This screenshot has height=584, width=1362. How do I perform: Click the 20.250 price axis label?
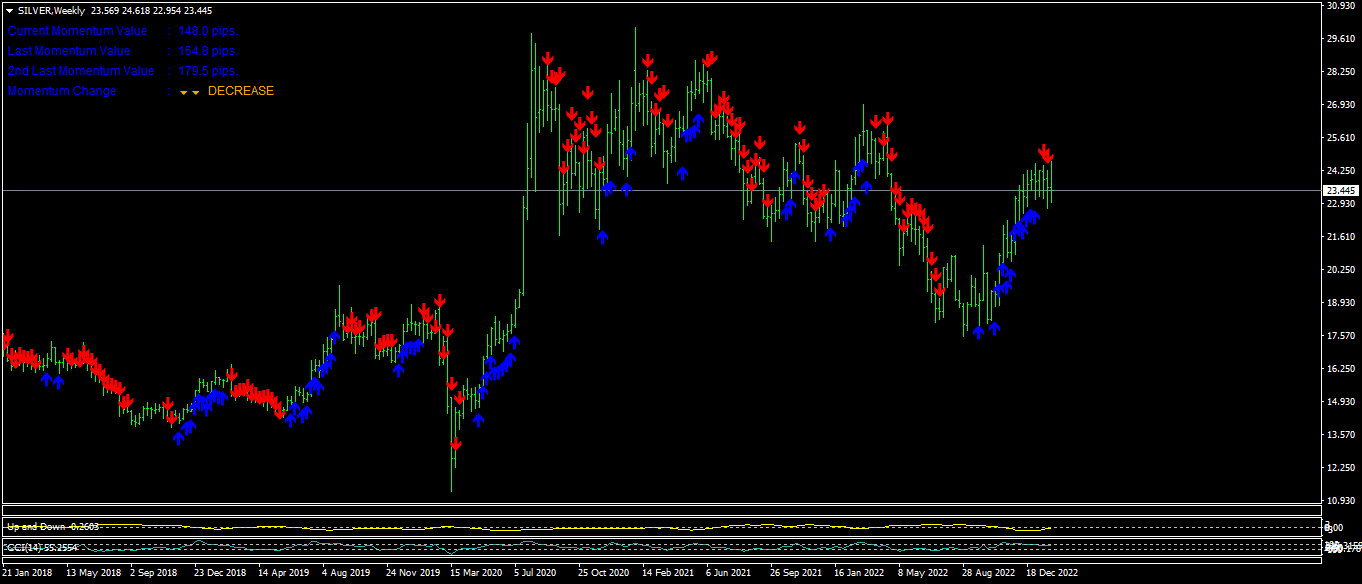click(1340, 270)
